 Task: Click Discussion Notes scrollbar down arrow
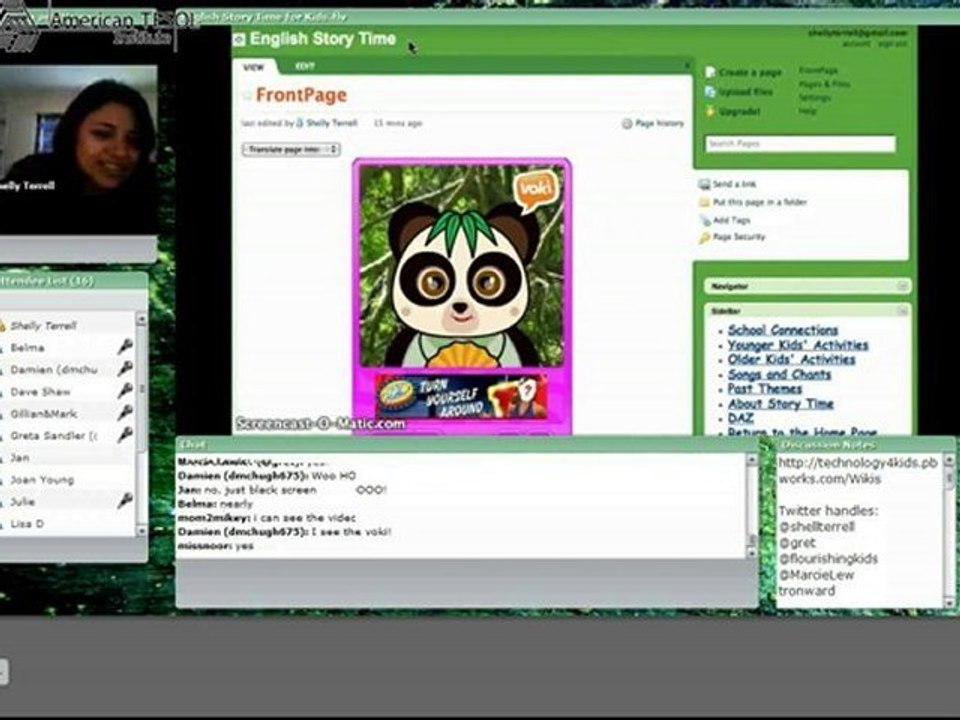pyautogui.click(x=949, y=602)
